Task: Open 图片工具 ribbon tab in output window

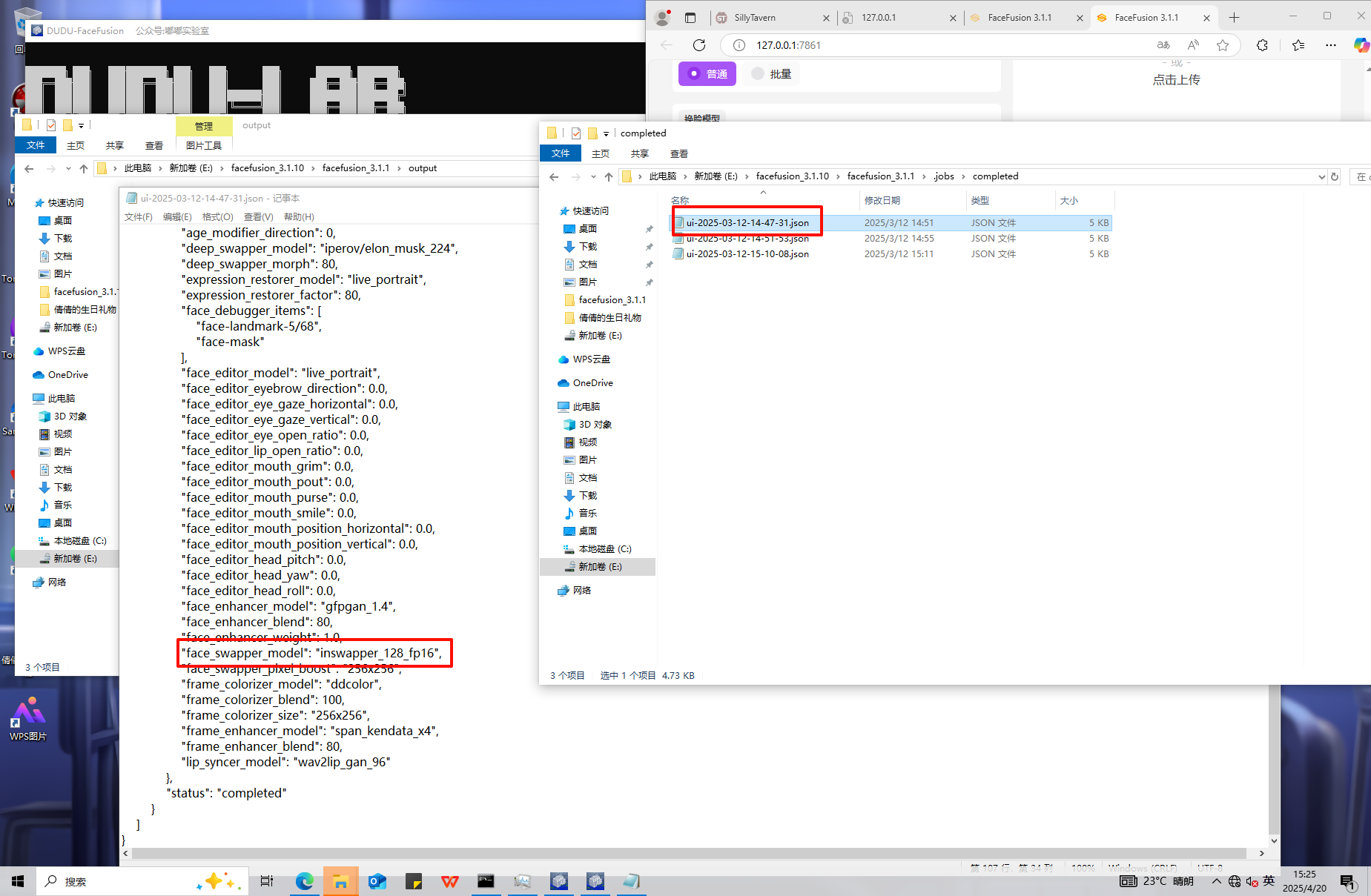Action: [204, 145]
